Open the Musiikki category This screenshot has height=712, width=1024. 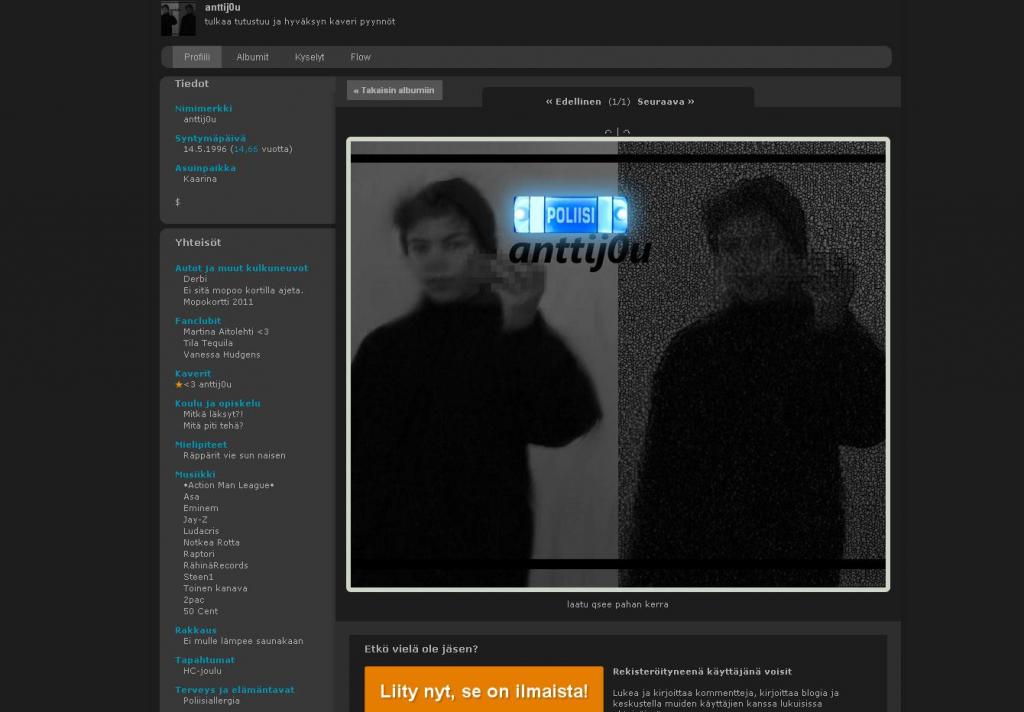pos(195,474)
